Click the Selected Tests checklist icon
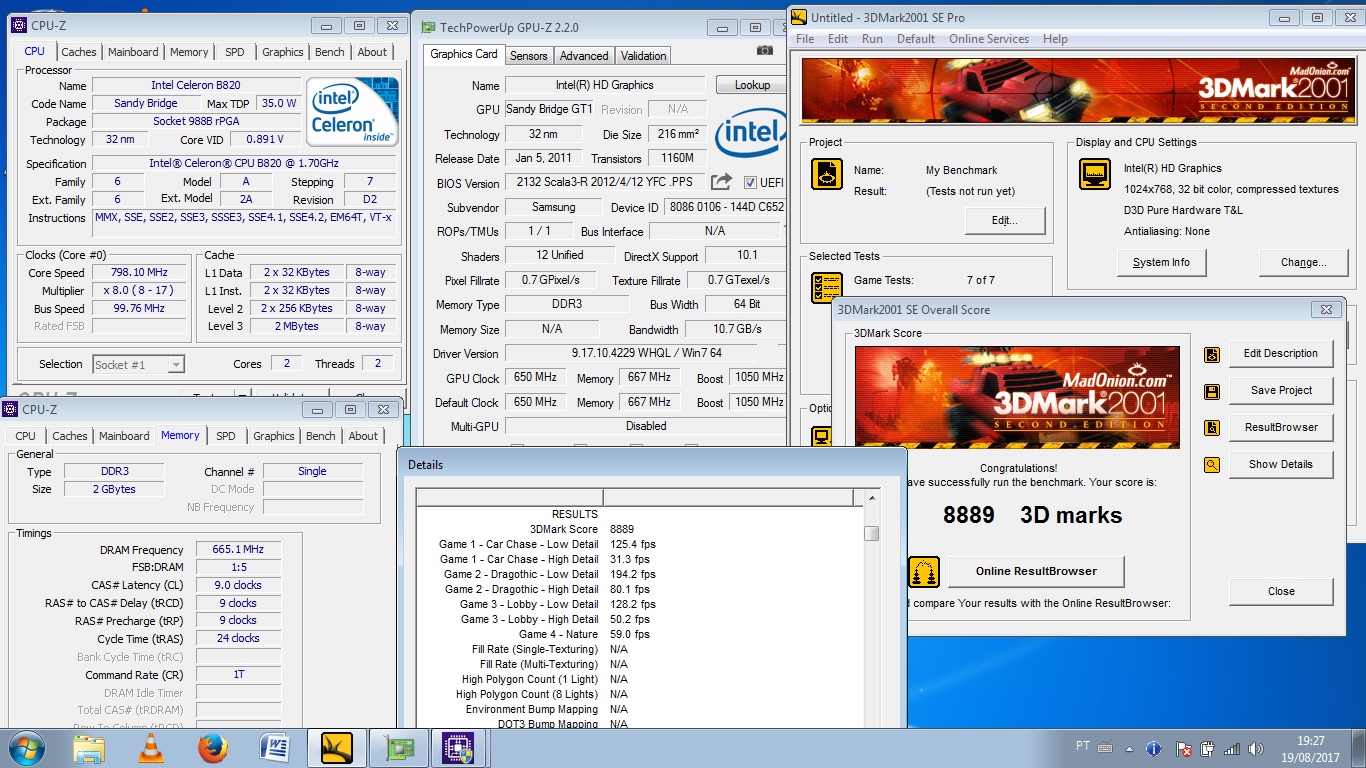1366x768 pixels. pos(826,288)
